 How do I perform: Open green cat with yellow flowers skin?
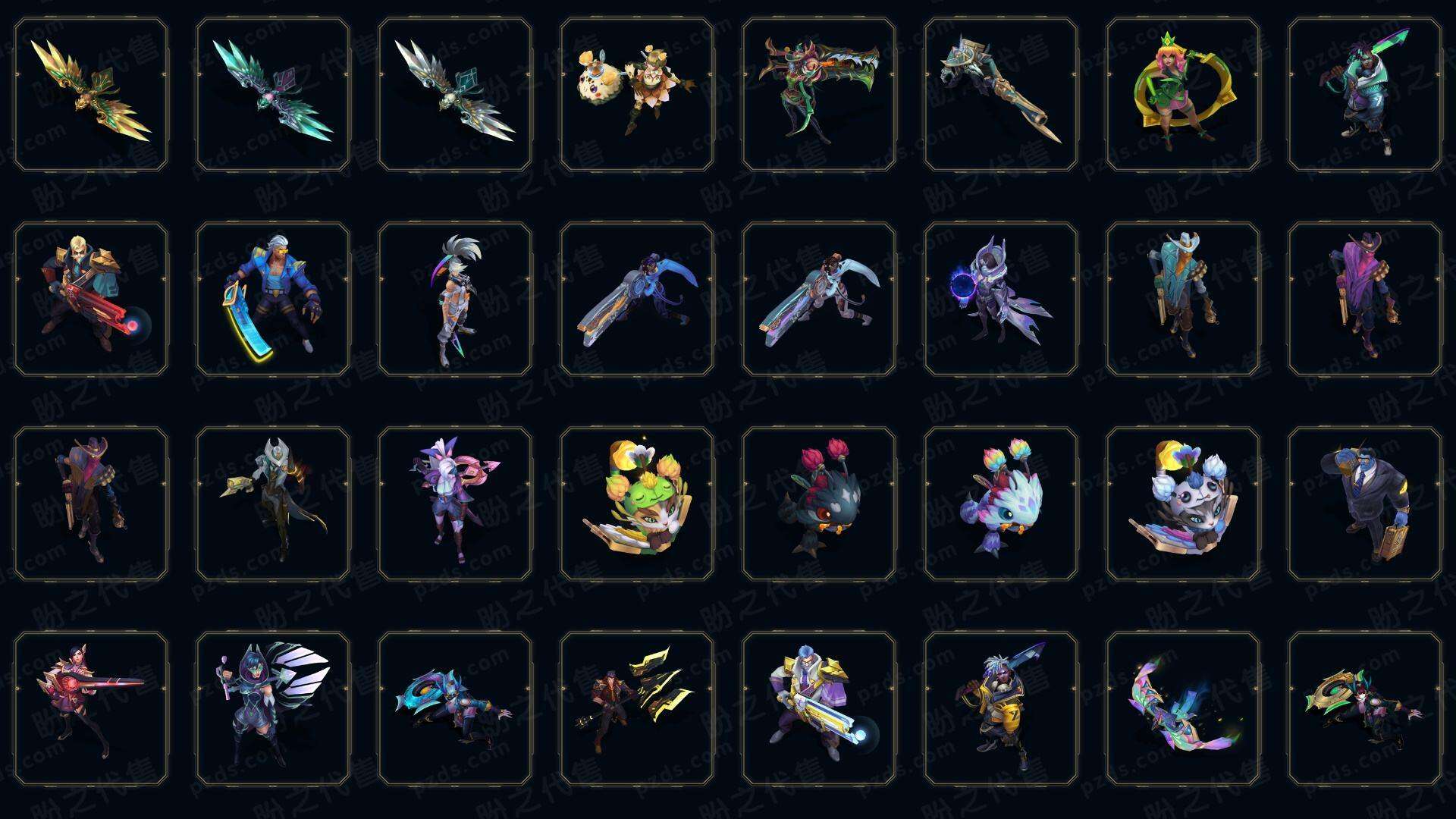pos(637,504)
